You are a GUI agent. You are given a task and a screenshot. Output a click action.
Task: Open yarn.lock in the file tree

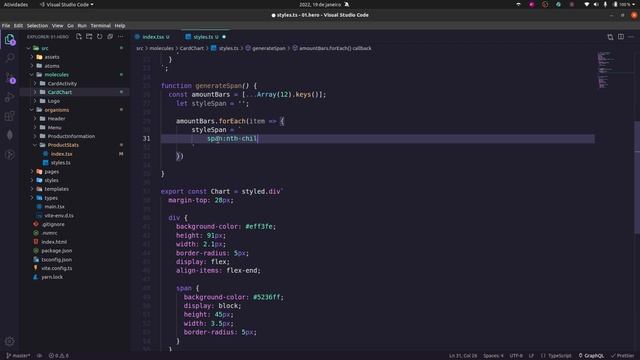pyautogui.click(x=52, y=277)
